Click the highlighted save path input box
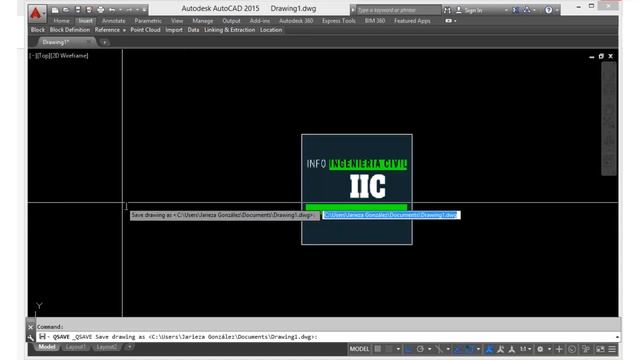Image resolution: width=640 pixels, height=360 pixels. [391, 215]
